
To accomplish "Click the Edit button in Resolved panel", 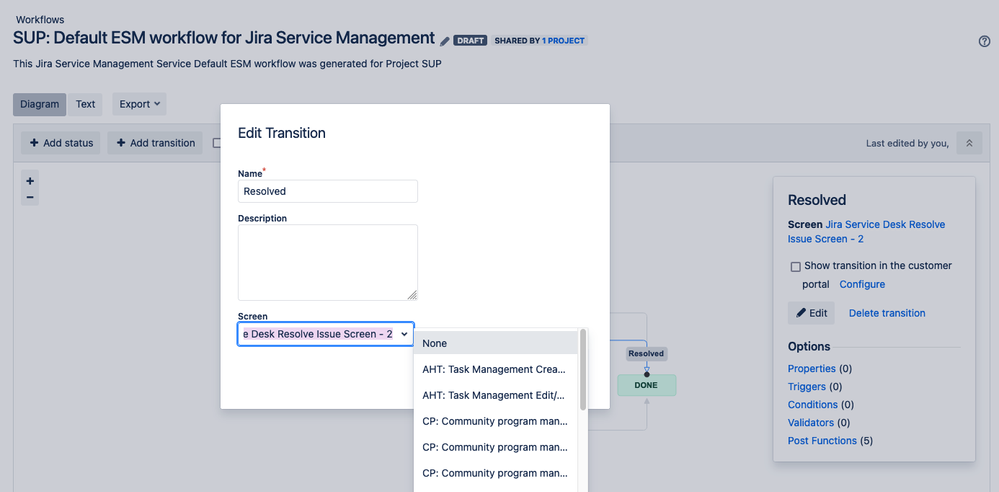I will click(x=811, y=313).
